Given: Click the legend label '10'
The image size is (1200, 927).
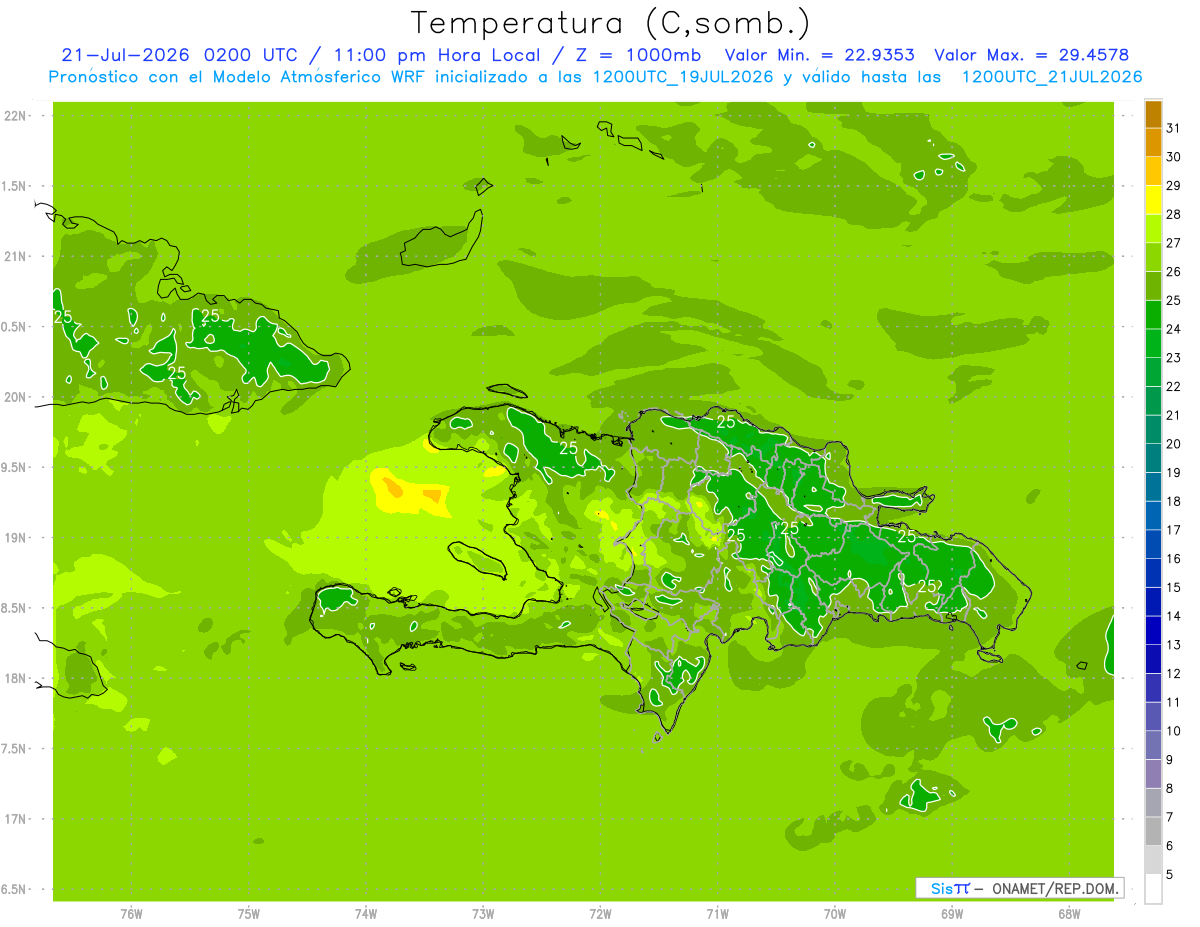Looking at the screenshot, I should tap(1174, 731).
